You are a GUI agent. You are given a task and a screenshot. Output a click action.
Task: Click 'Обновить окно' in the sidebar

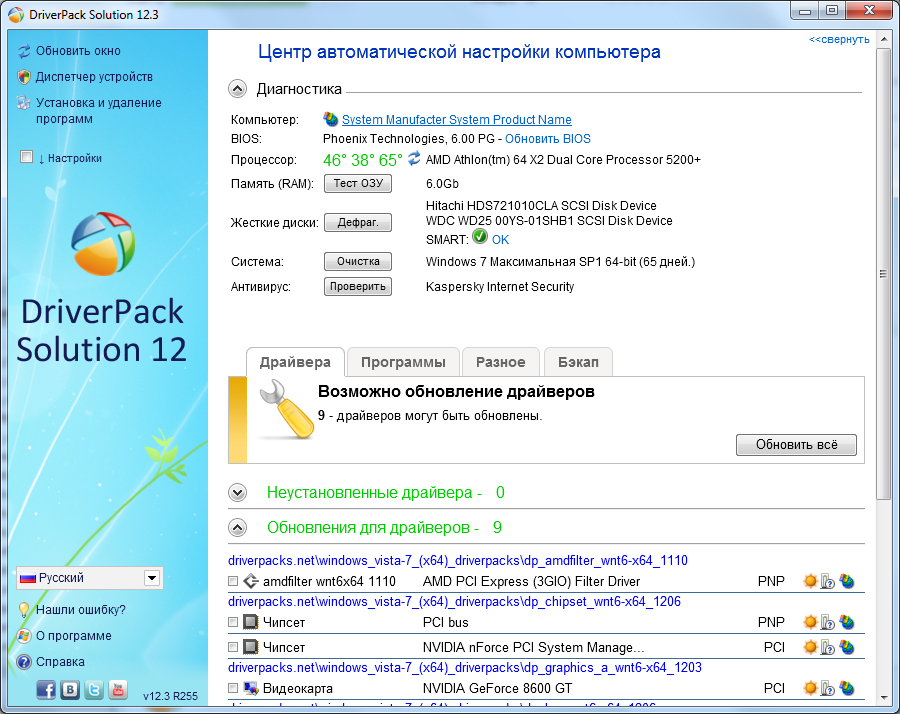[78, 51]
